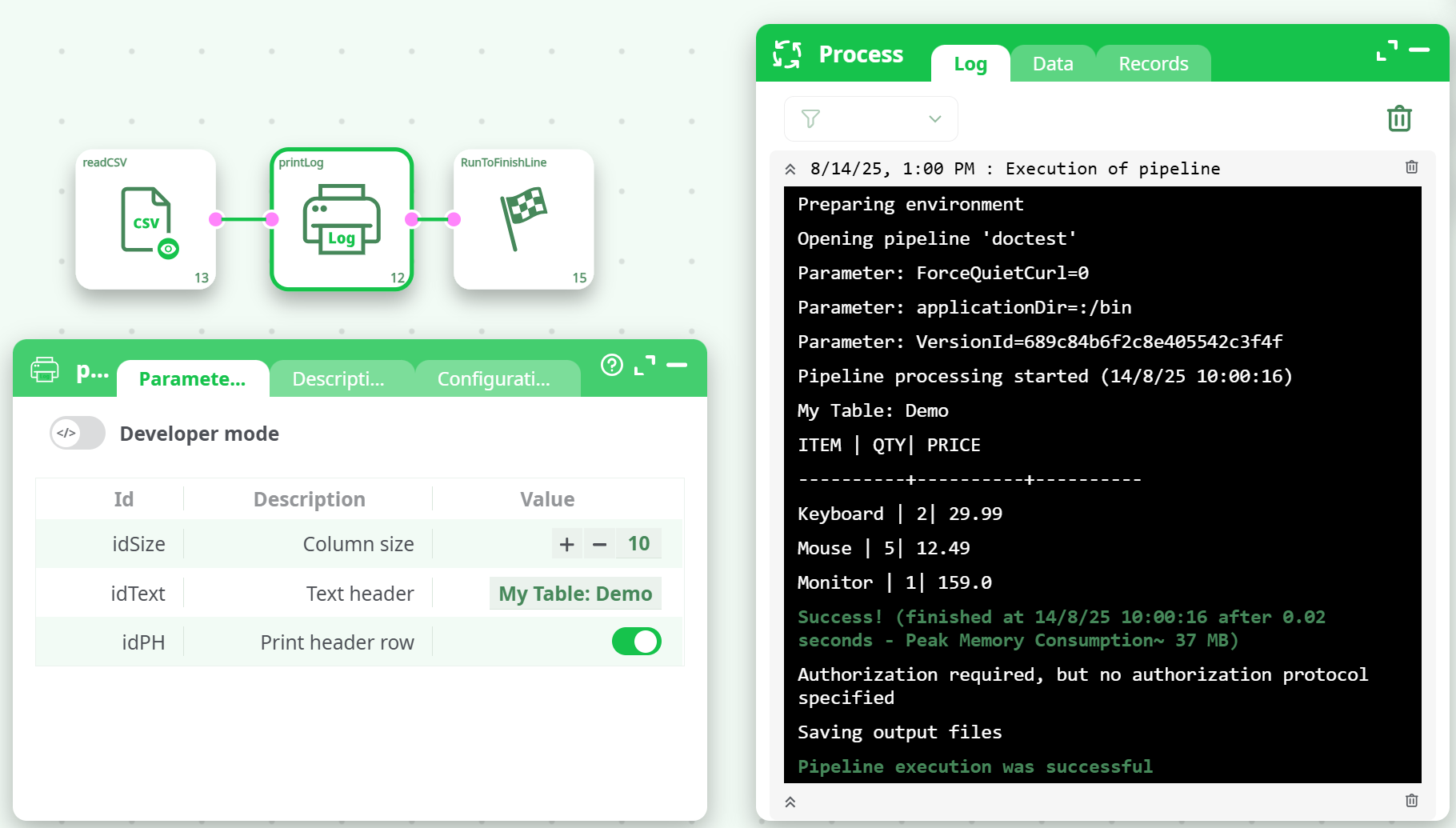Switch to the Data tab
The width and height of the screenshot is (1456, 828).
pos(1052,64)
